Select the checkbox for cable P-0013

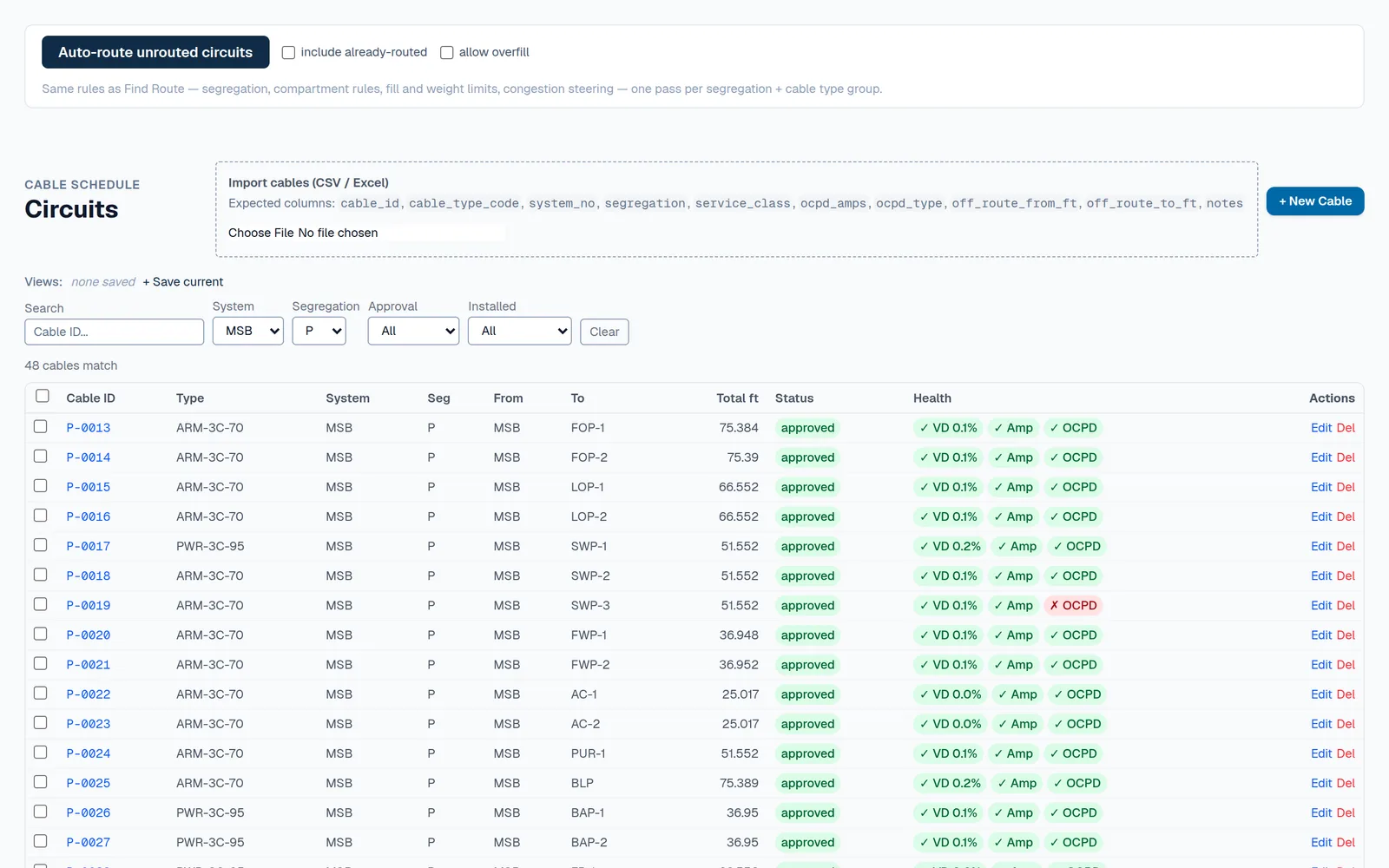pos(40,426)
